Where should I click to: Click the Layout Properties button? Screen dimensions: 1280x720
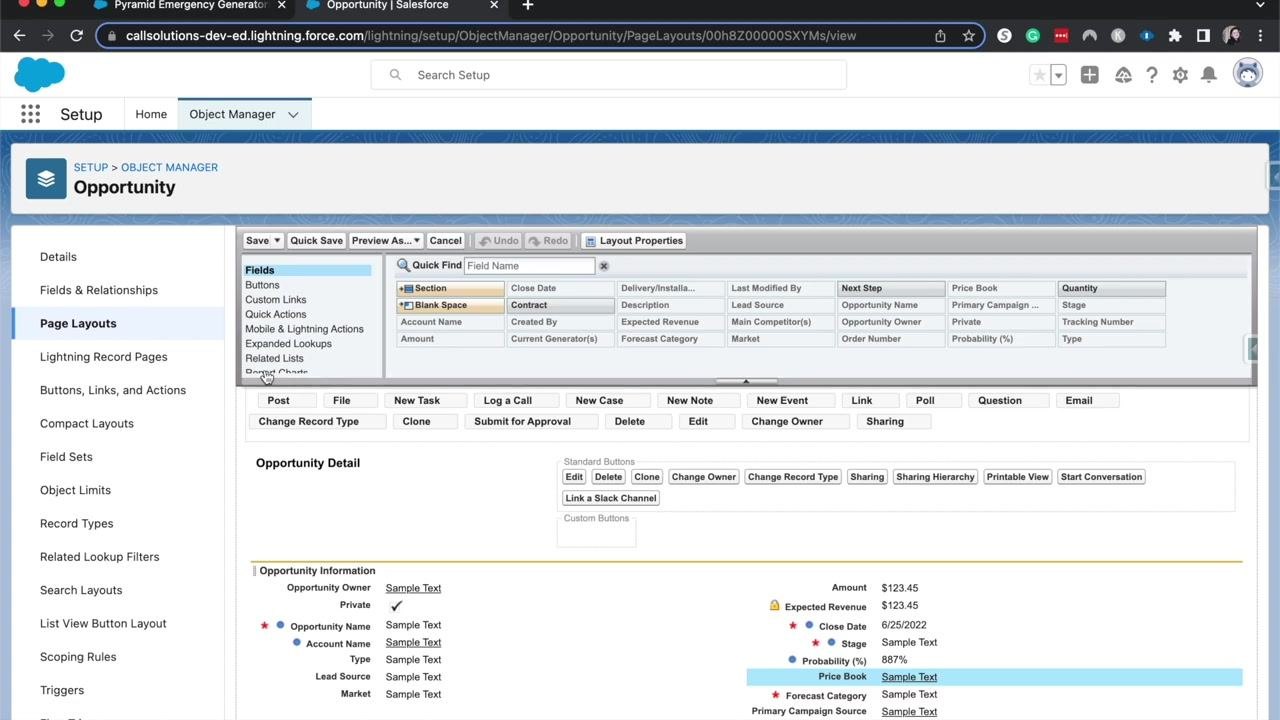[x=634, y=241]
